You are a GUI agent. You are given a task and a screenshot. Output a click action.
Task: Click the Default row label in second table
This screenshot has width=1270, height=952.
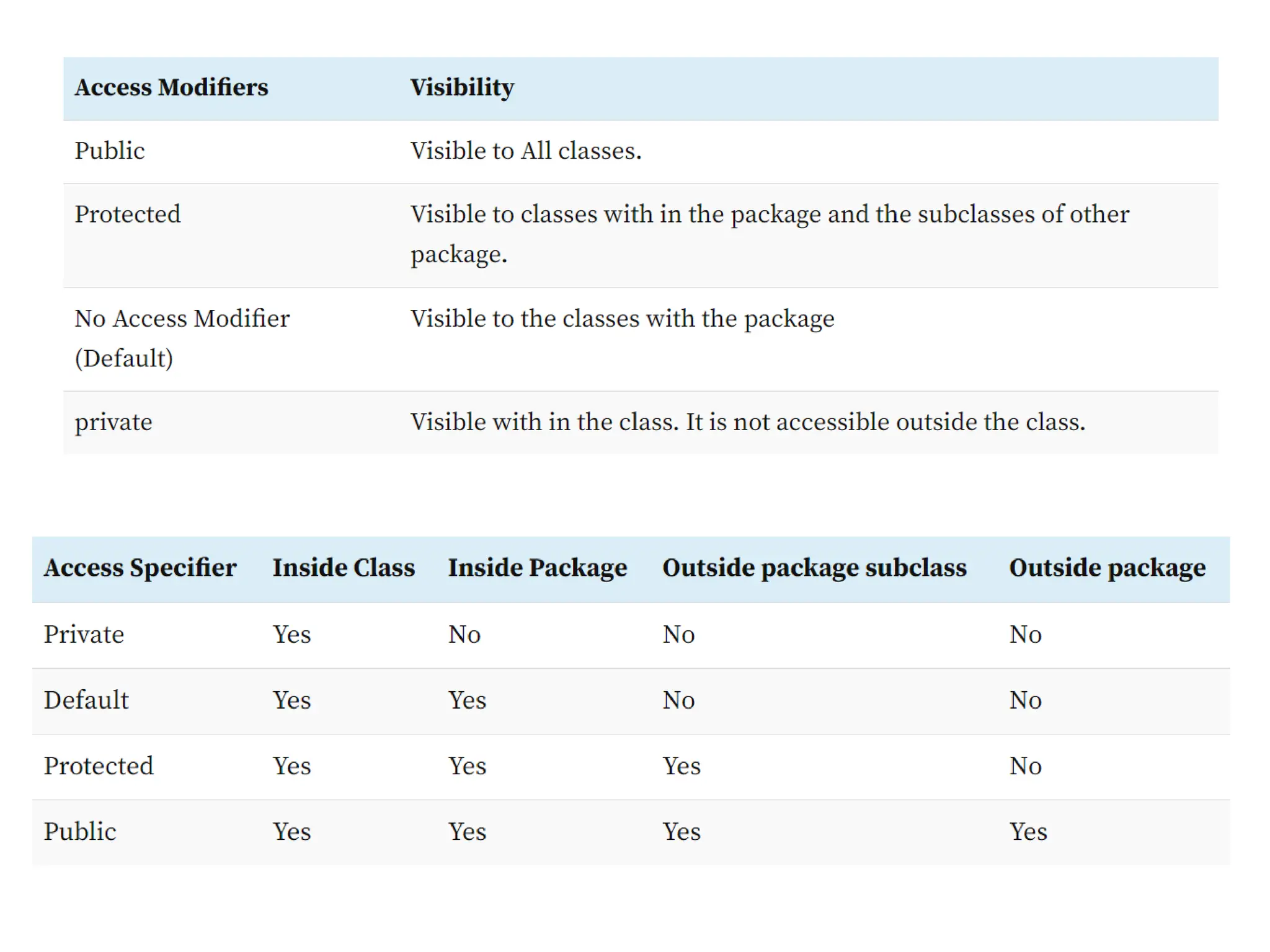coord(86,700)
